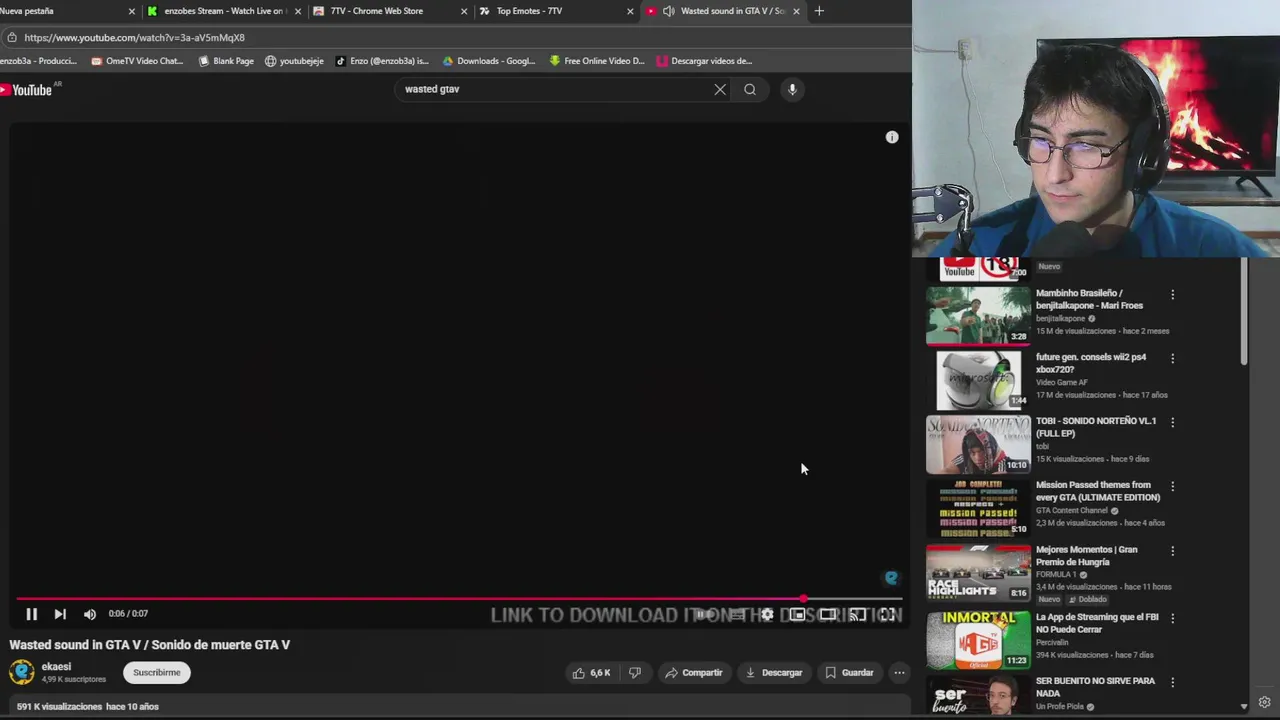This screenshot has width=1280, height=720.
Task: Toggle the autoplay switch in player
Action: (705, 614)
